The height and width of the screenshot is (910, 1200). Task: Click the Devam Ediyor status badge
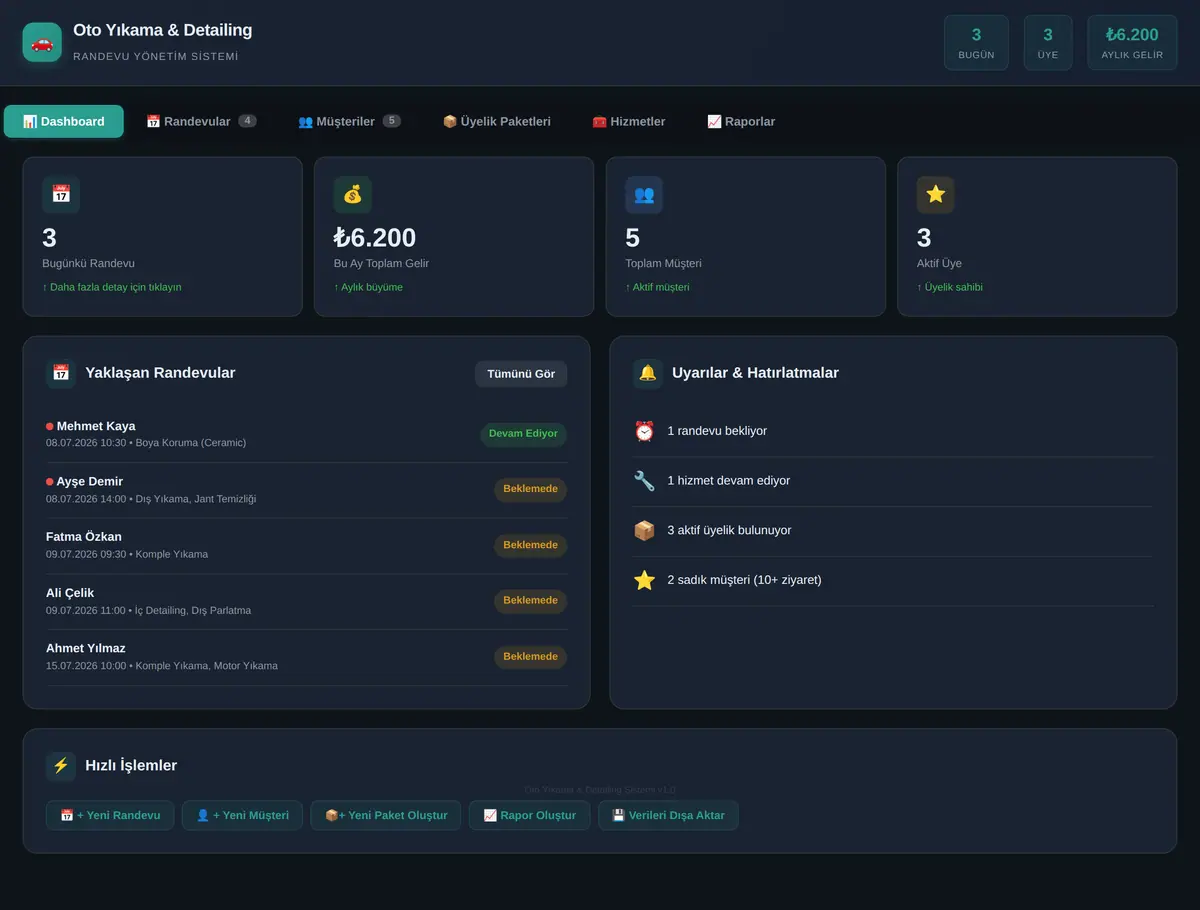tap(523, 434)
